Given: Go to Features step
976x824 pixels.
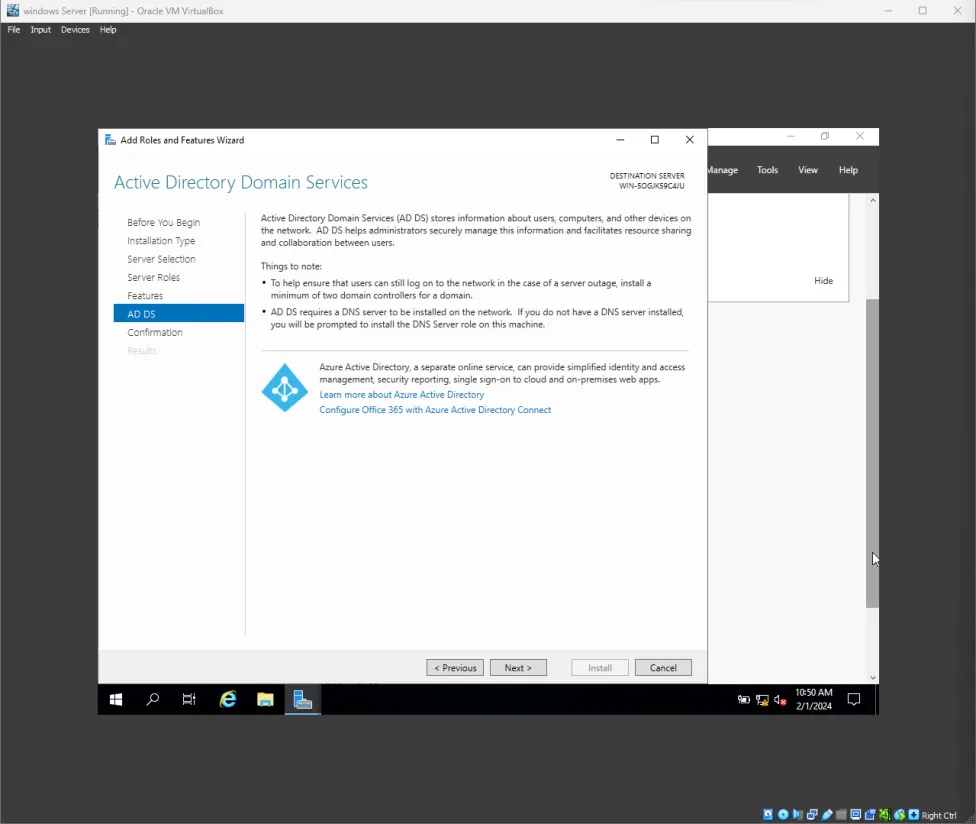Looking at the screenshot, I should pyautogui.click(x=145, y=296).
